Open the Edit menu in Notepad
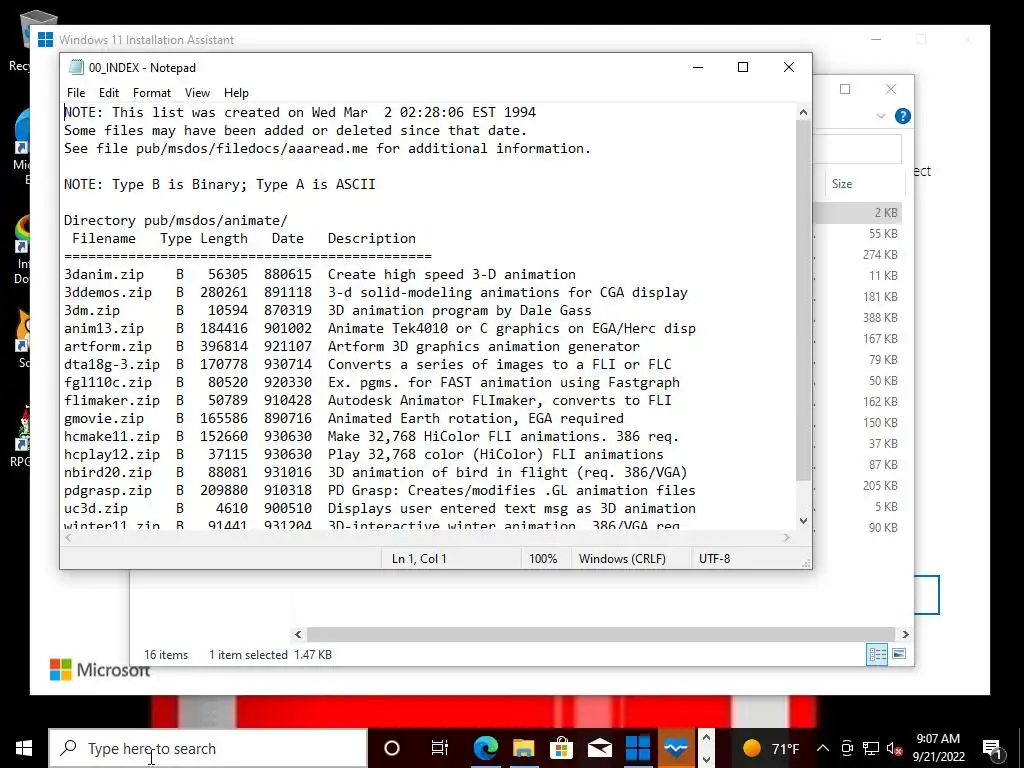 108,93
